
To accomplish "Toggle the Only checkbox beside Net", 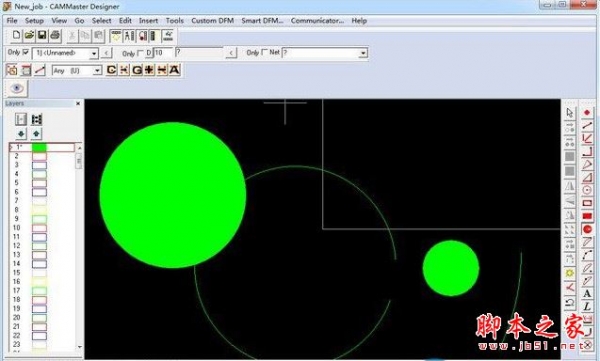I will click(264, 52).
